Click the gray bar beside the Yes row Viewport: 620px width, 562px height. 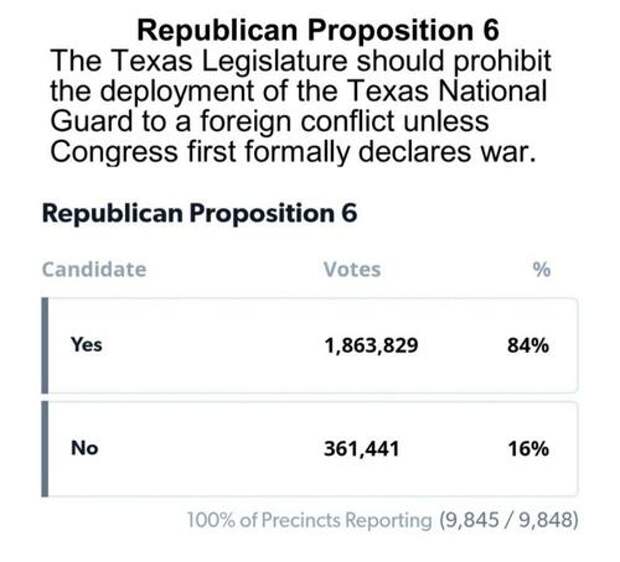click(x=45, y=345)
